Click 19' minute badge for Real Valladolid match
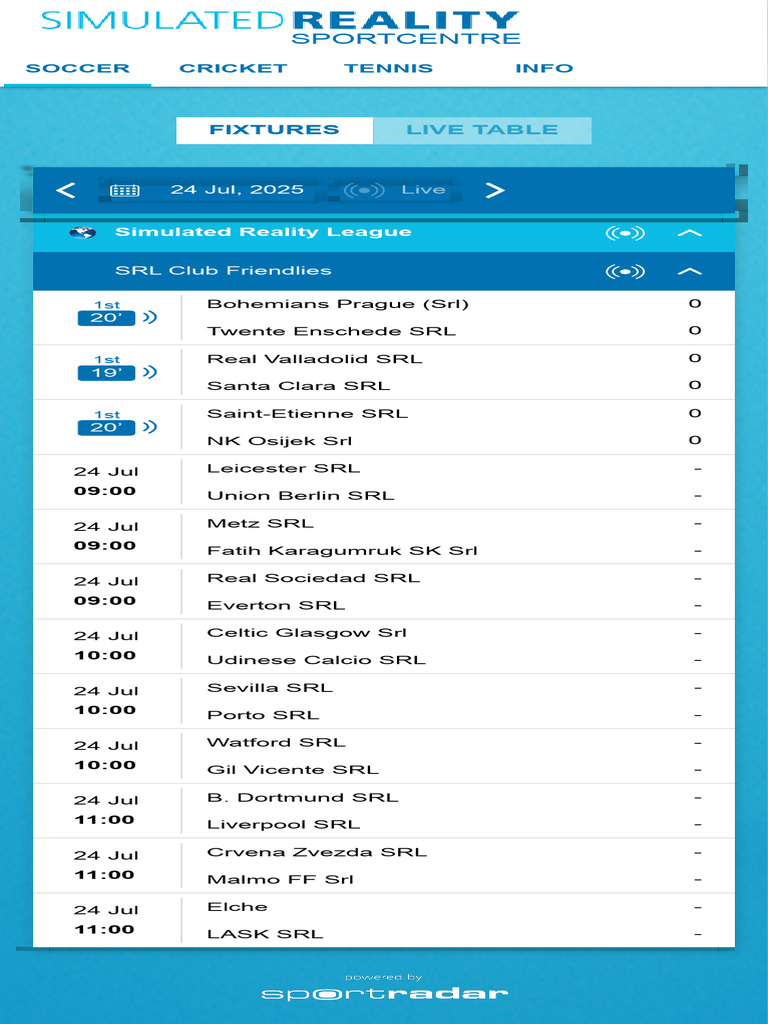 click(x=106, y=373)
